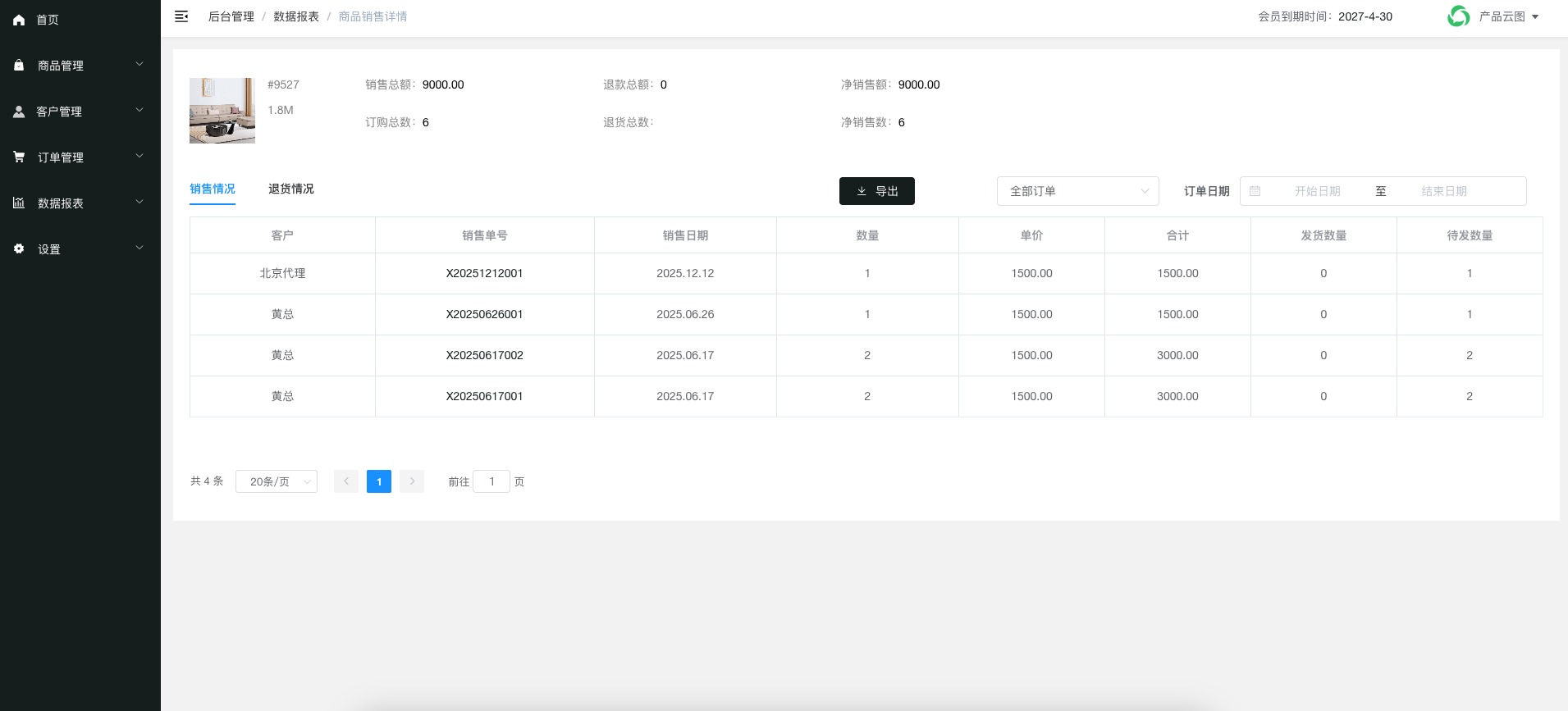Viewport: 1568px width, 711px height.
Task: Toggle the sidebar collapse hamburger icon
Action: click(181, 16)
